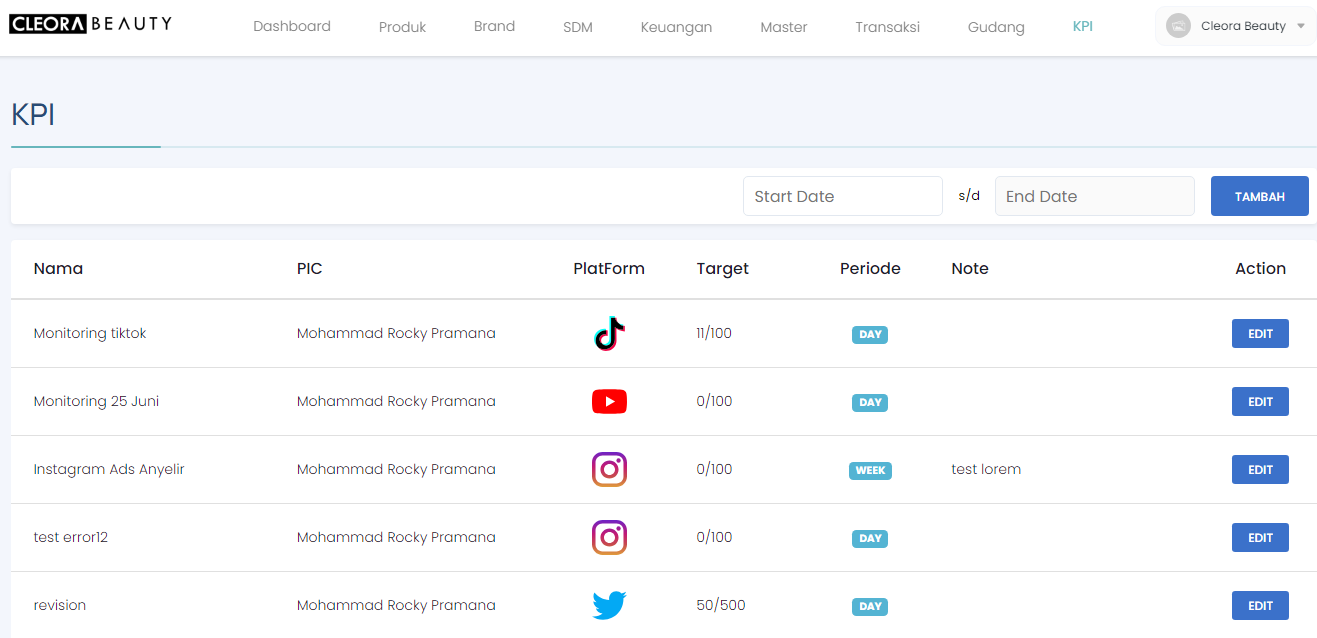This screenshot has height=638, width=1317.
Task: Click Instagram icon for Instagram Ads Anyelir
Action: [609, 470]
